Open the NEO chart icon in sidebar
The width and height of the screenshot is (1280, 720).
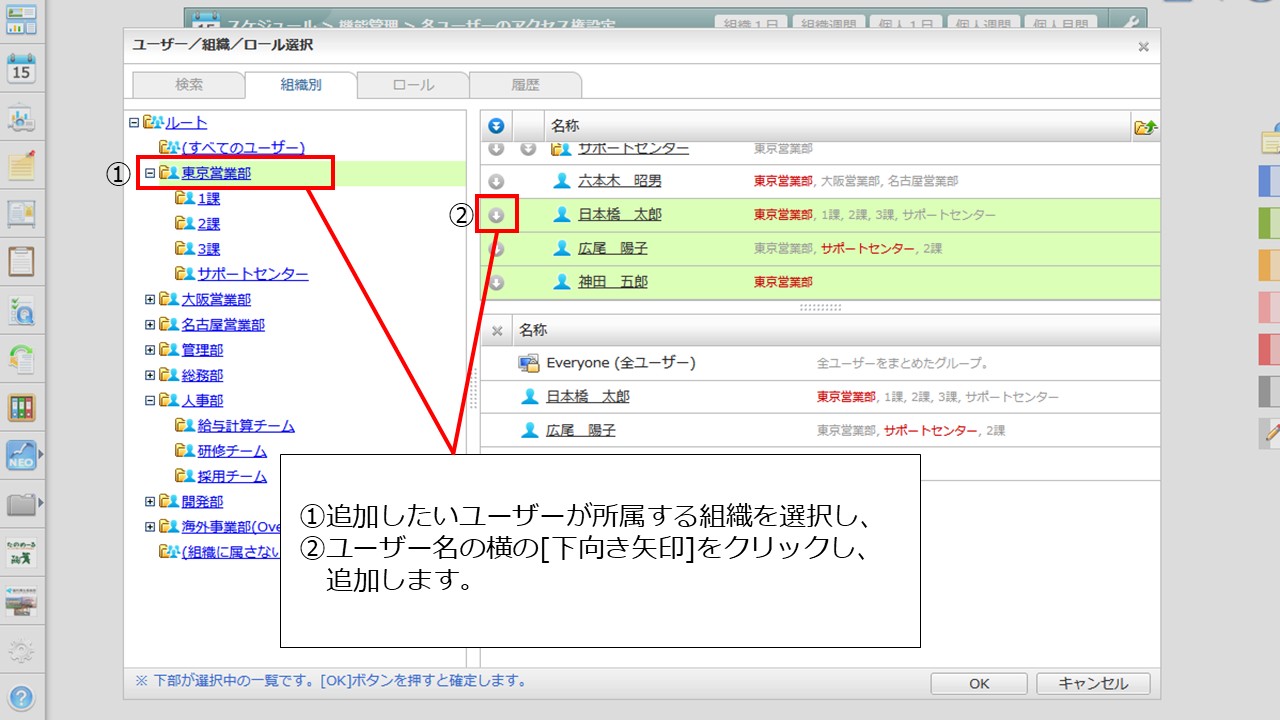21,456
